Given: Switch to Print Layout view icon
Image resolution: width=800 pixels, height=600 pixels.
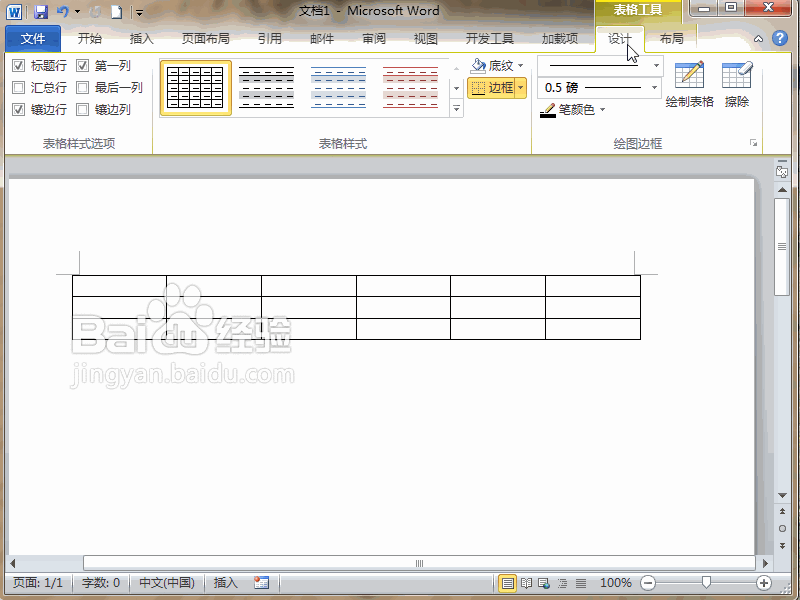Looking at the screenshot, I should coord(507,583).
